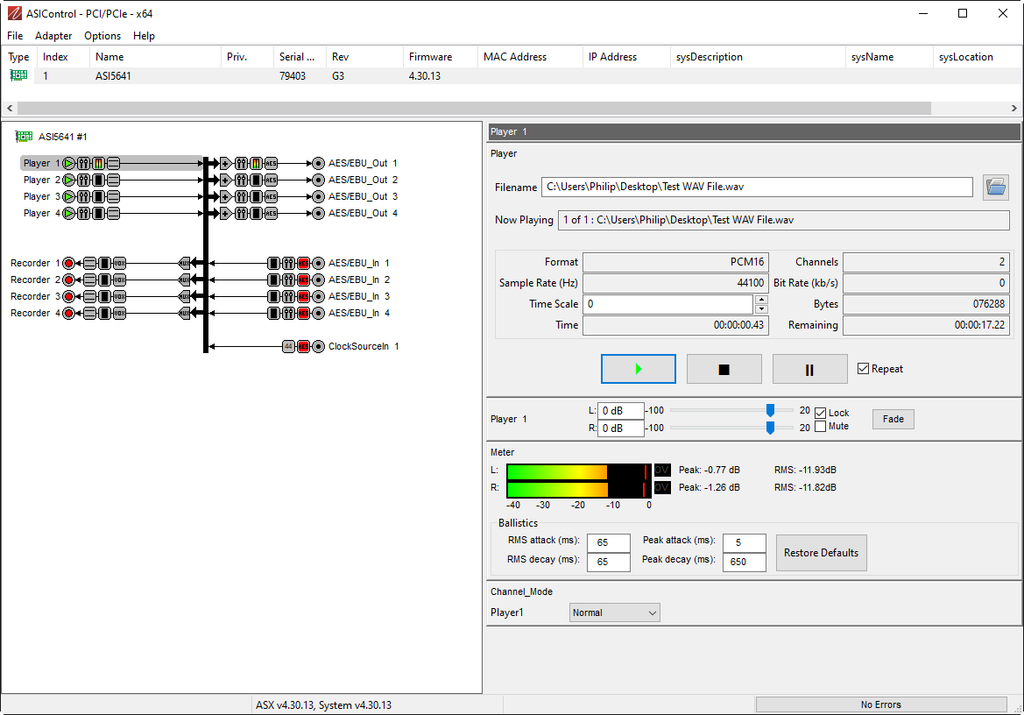Screen dimensions: 1024x715
Task: Click the AES/EBU_Out 4 mixer plus icon
Action: (x=225, y=214)
